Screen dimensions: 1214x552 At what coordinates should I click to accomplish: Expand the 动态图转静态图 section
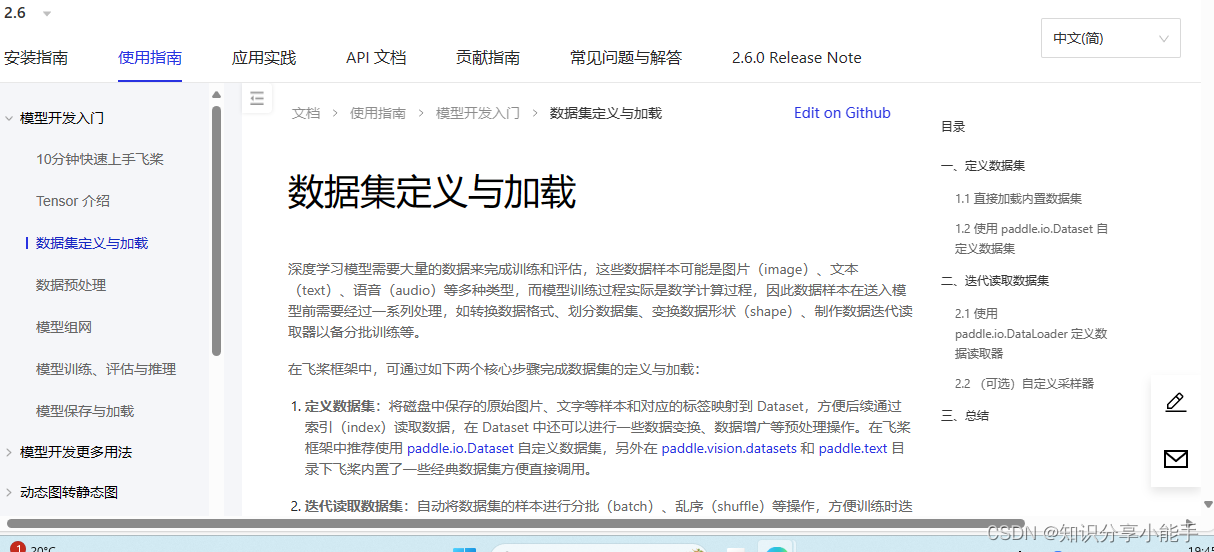pyautogui.click(x=9, y=492)
